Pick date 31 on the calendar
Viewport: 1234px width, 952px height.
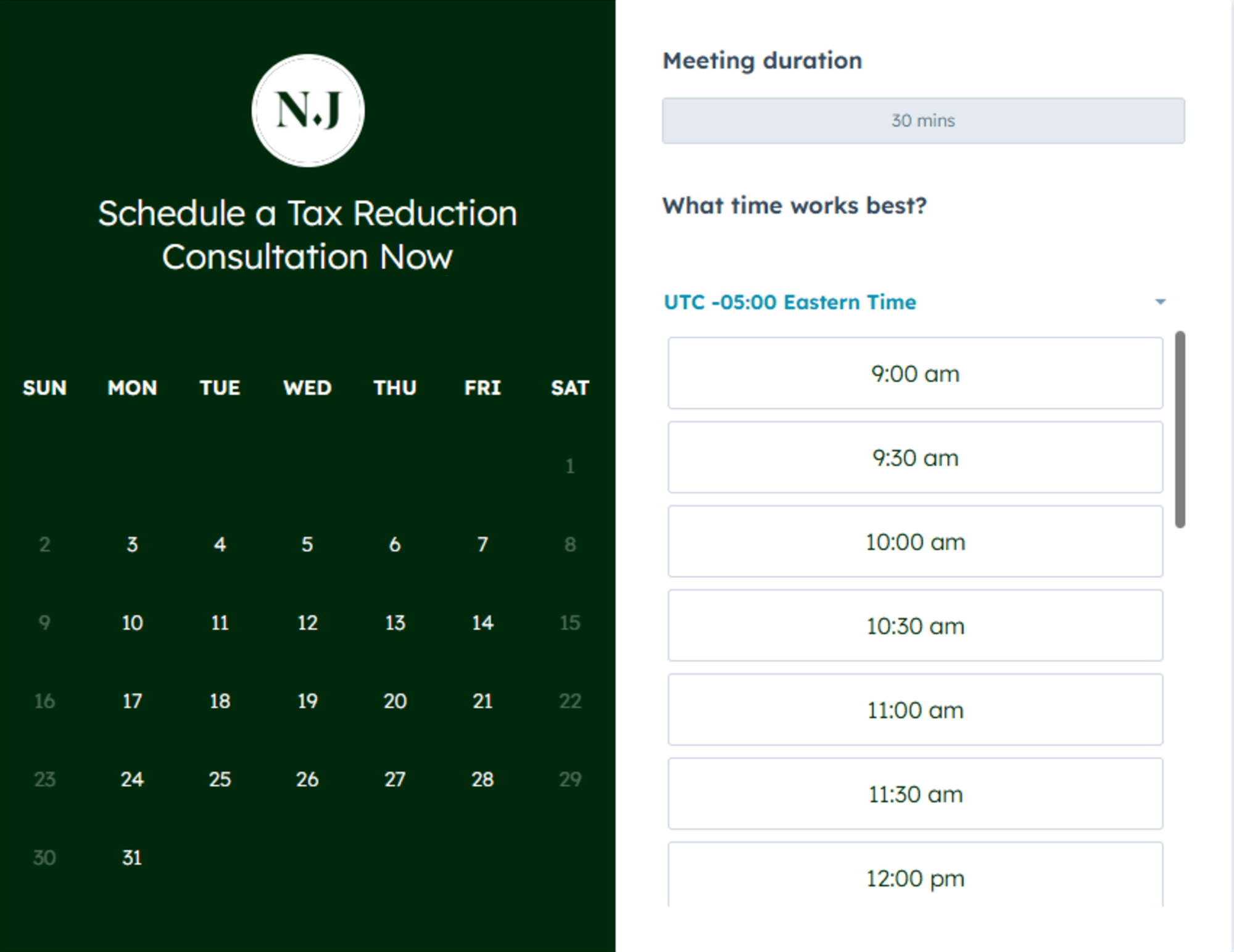(x=132, y=858)
